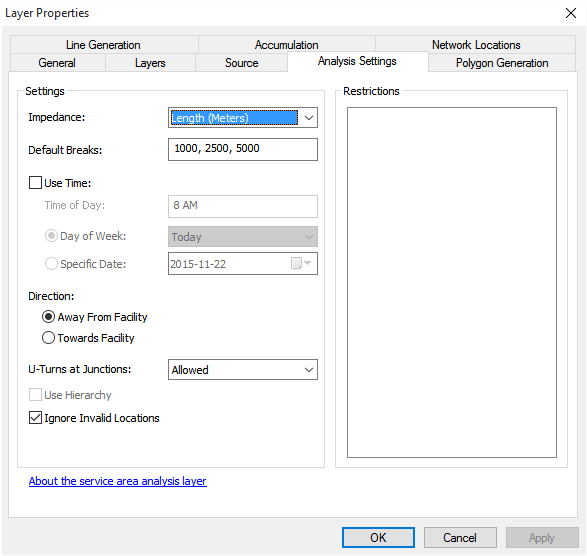The width and height of the screenshot is (587, 556).
Task: Open the Polygon Generation tab
Action: click(502, 63)
